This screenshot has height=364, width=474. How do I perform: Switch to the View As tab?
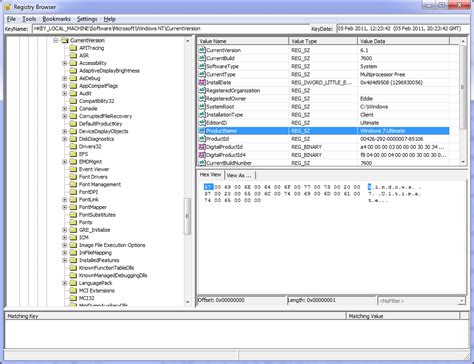[239, 175]
